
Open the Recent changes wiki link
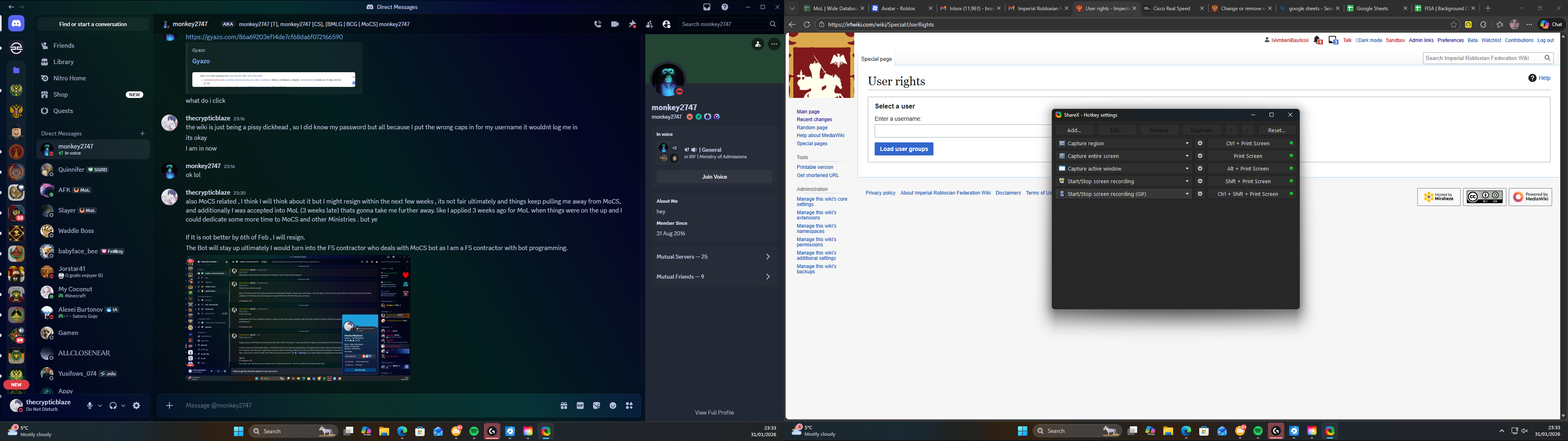[814, 120]
